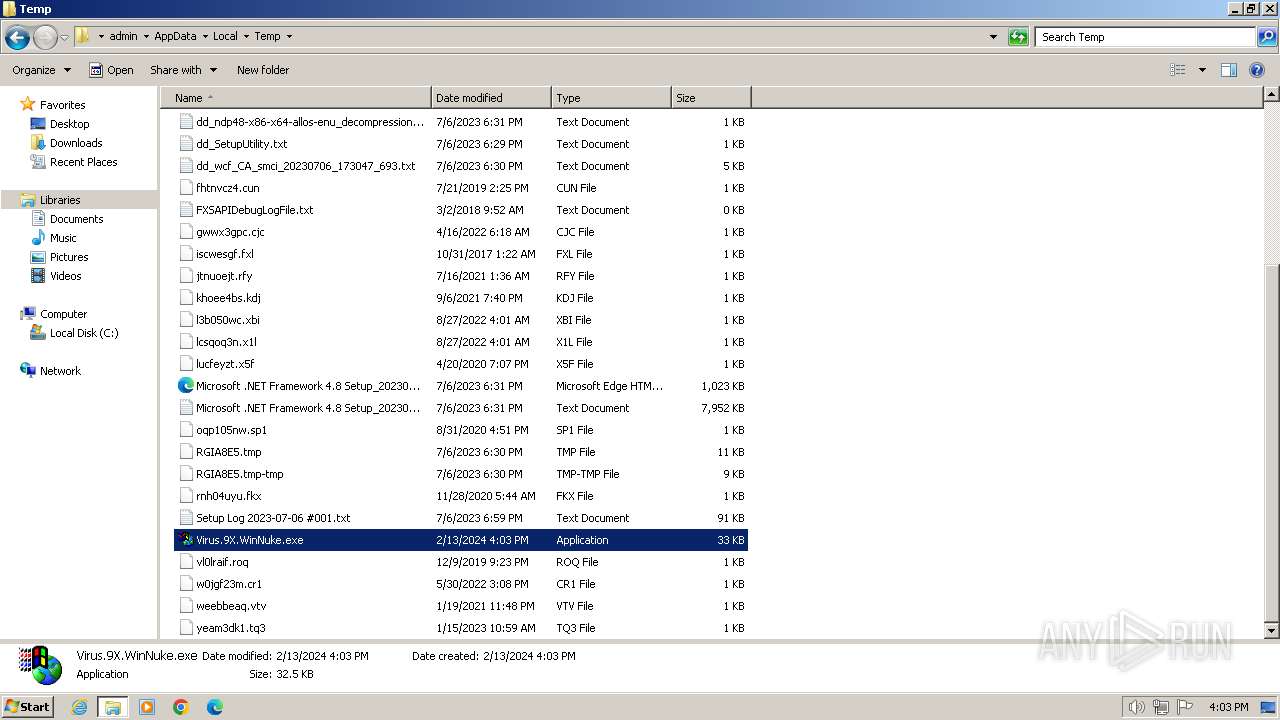Viewport: 1280px width, 720px height.
Task: Click the refresh icon next to address bar
Action: [x=1018, y=37]
